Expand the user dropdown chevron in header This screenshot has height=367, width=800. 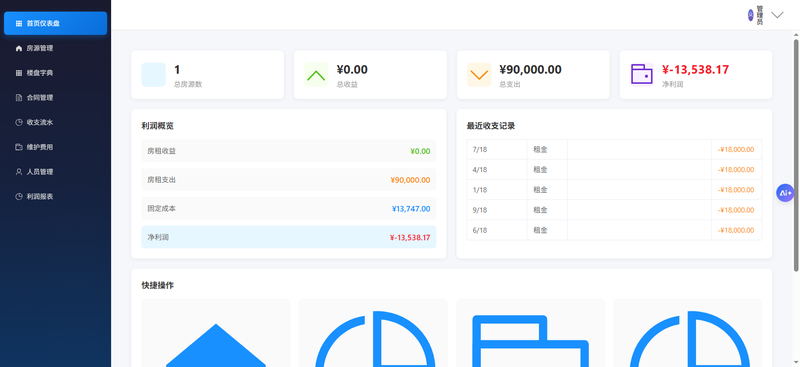(777, 15)
